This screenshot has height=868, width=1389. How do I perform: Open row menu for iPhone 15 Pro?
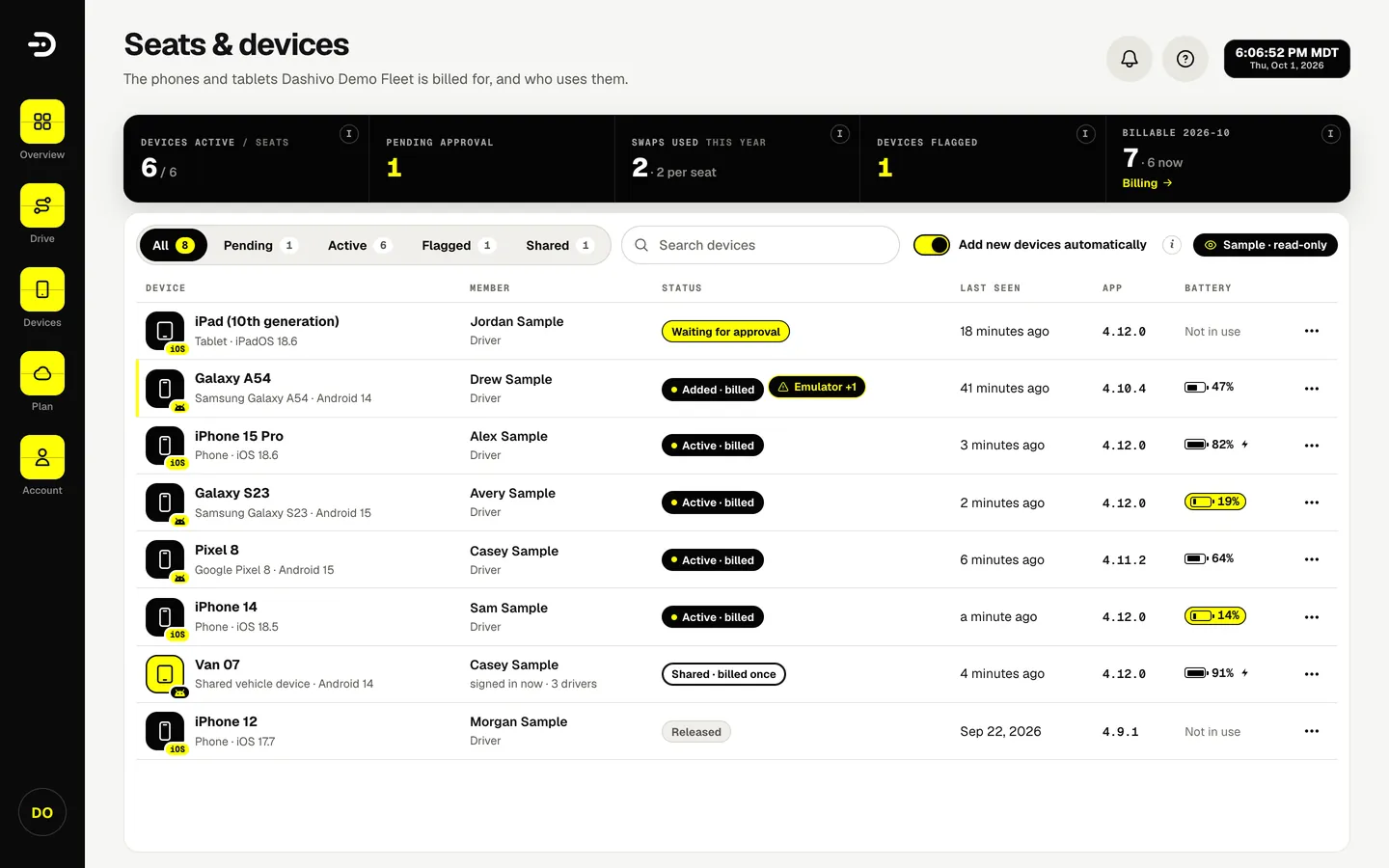pyautogui.click(x=1312, y=446)
